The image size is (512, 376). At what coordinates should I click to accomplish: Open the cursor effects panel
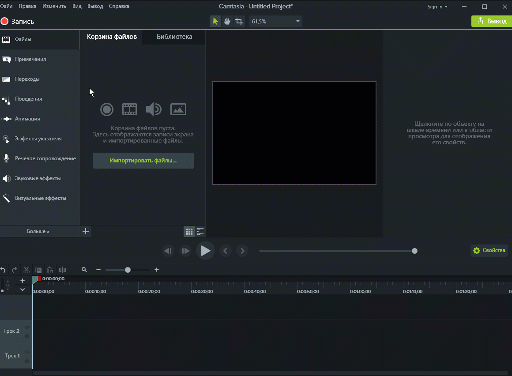coord(40,139)
